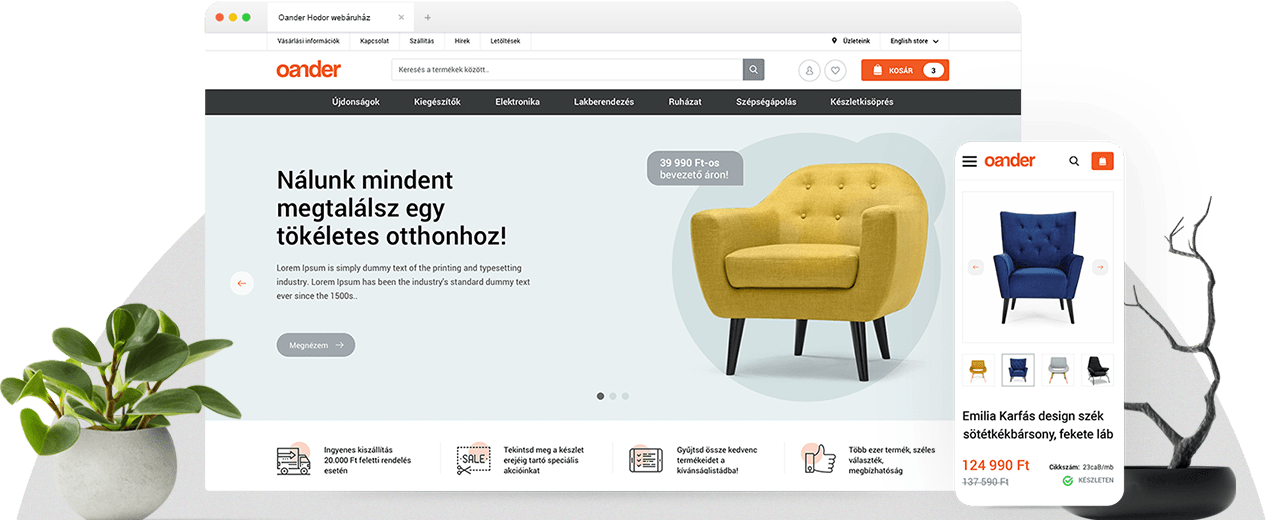1280x520 pixels.
Task: Click the shopping bag icon in Kosár button
Action: coord(877,70)
